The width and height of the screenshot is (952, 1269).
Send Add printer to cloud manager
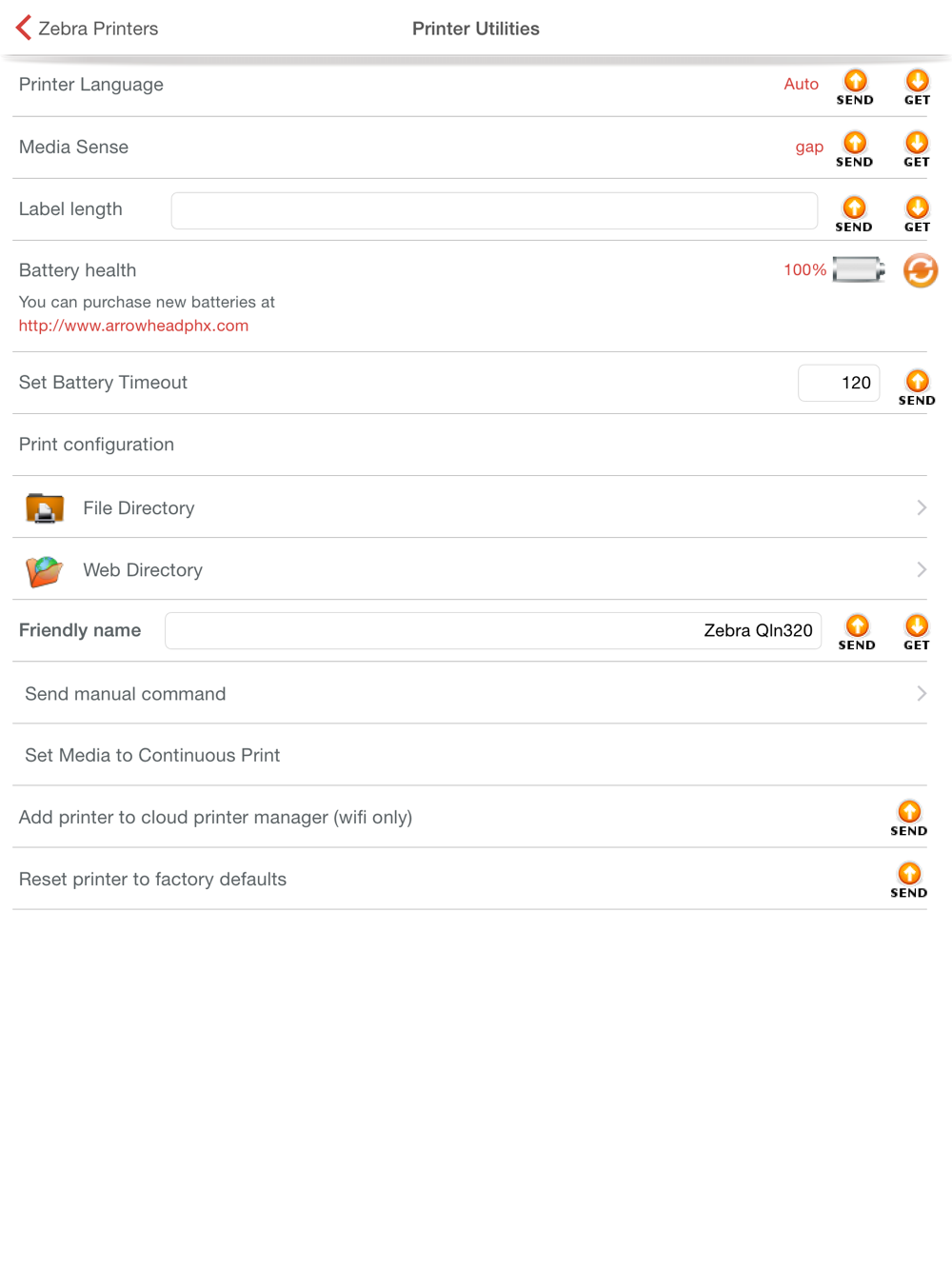pos(909,818)
